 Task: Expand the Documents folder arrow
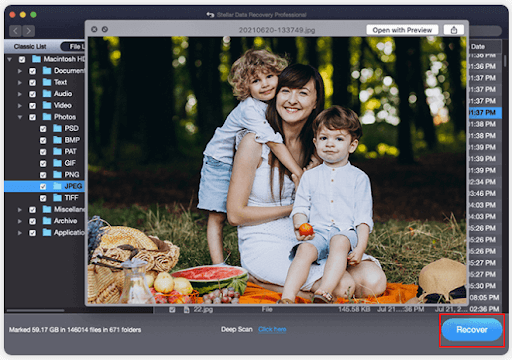tap(20, 71)
